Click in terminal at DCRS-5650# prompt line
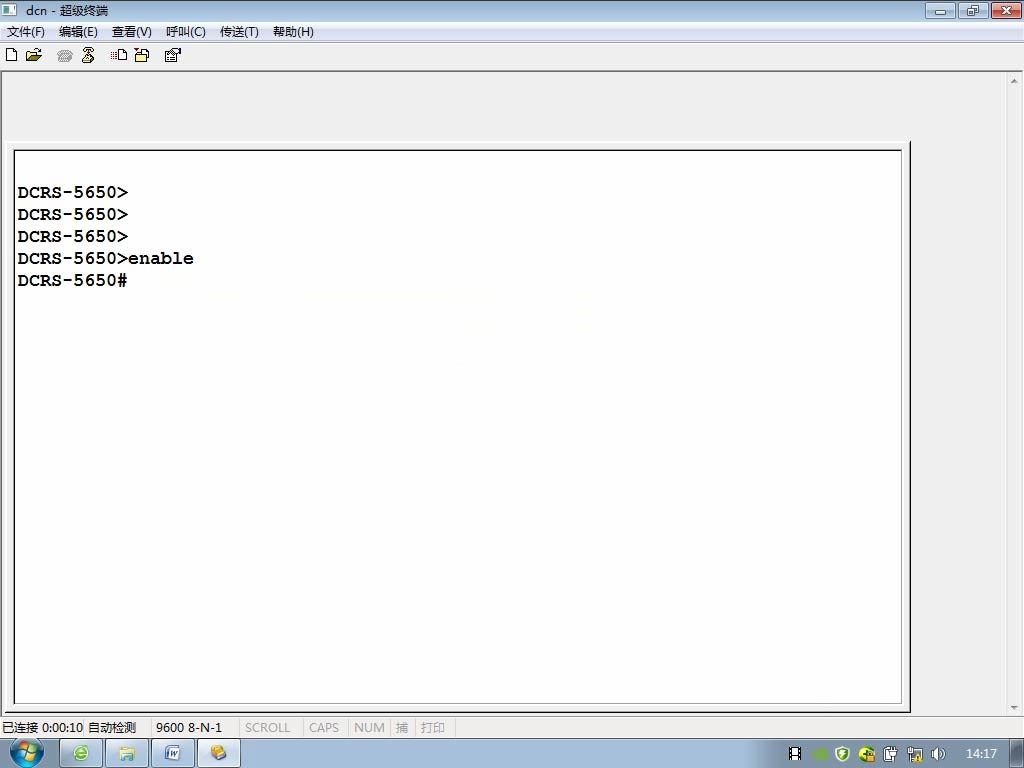This screenshot has height=768, width=1024. tap(72, 280)
